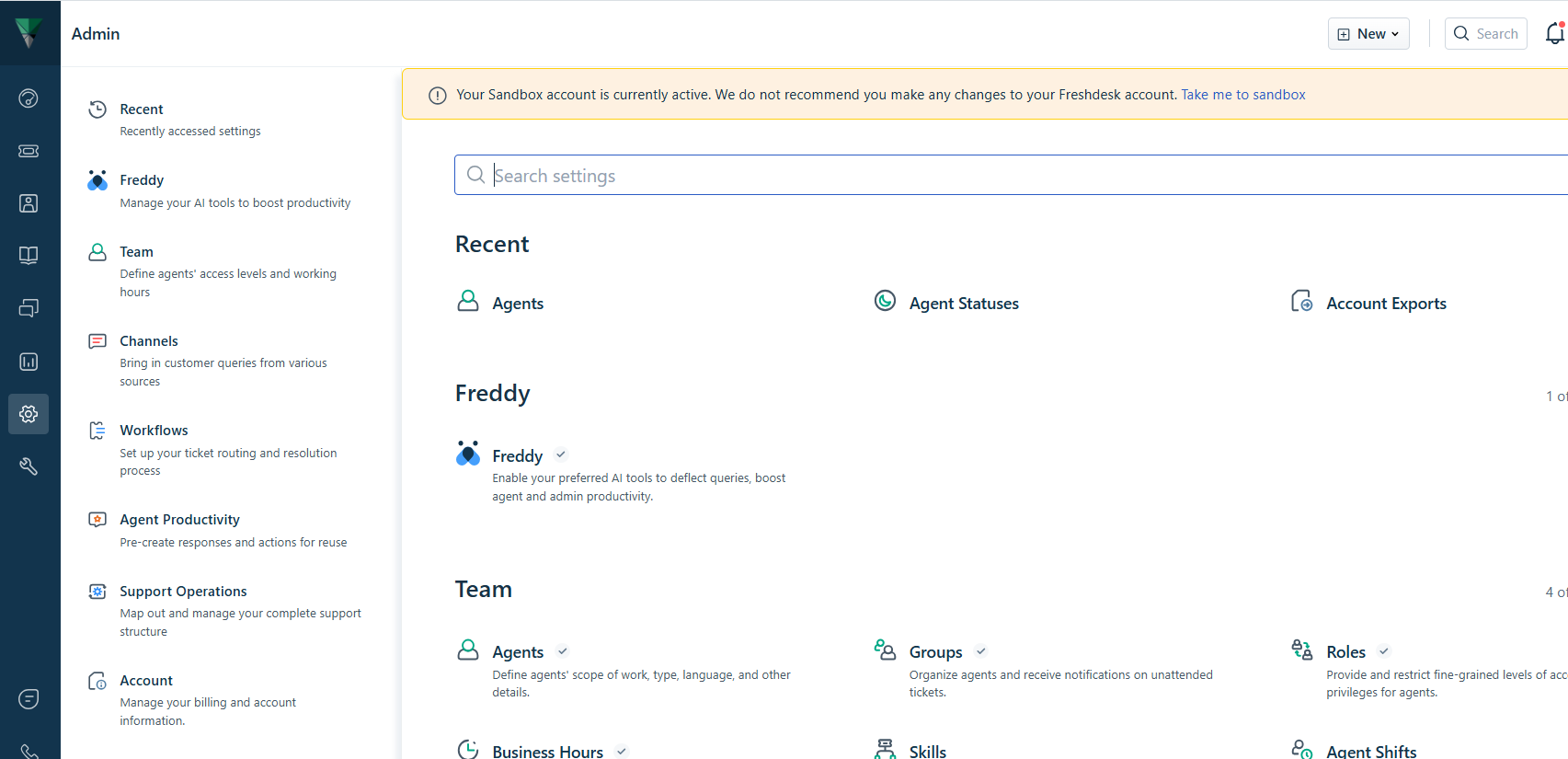1568x759 pixels.
Task: Expand the New dropdown button
Action: tap(1368, 34)
